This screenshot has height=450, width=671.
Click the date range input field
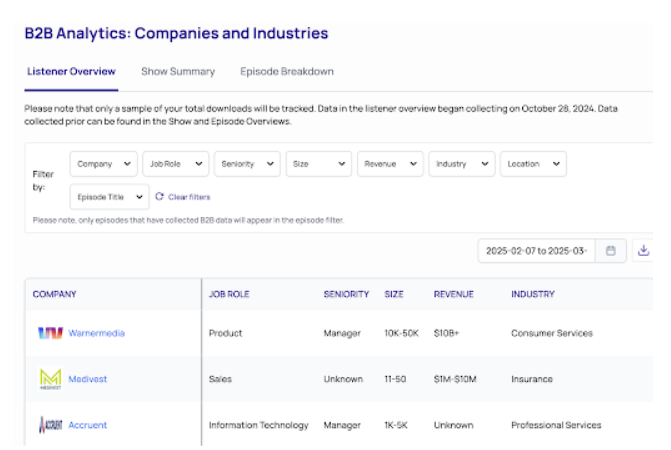point(536,251)
